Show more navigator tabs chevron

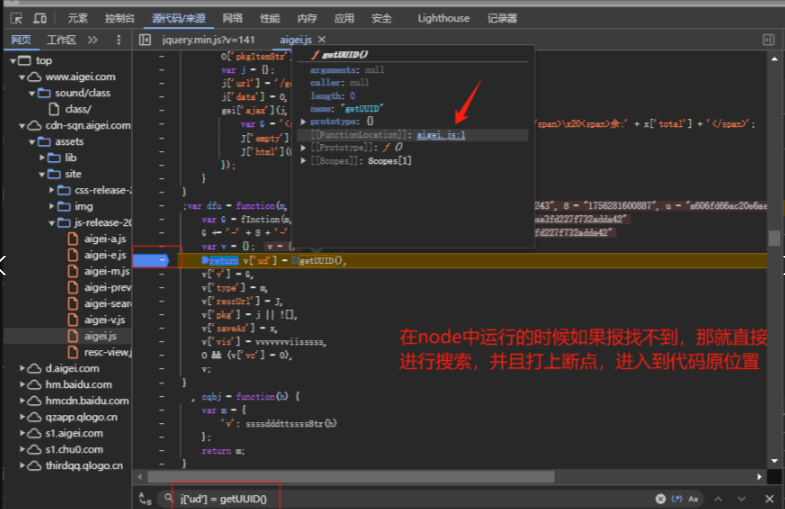pyautogui.click(x=93, y=40)
